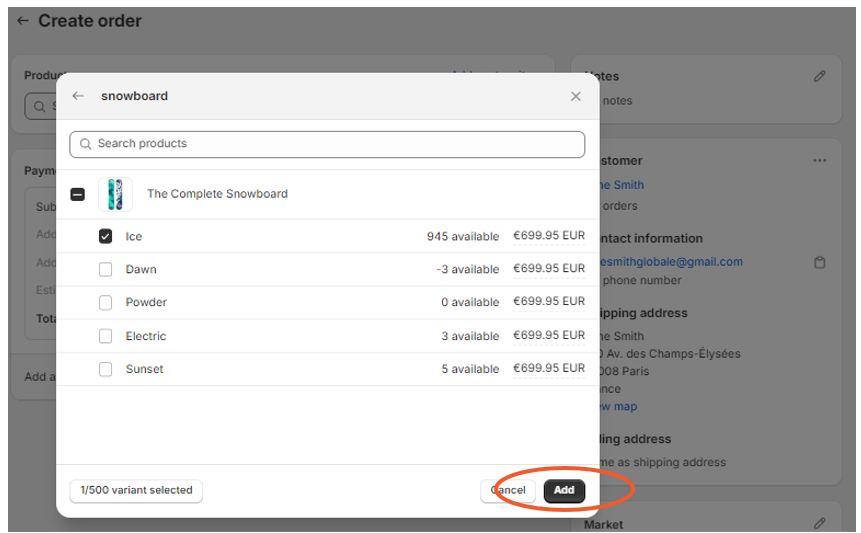Uncheck the Ice variant checkbox
The height and width of the screenshot is (533, 861).
click(x=106, y=237)
